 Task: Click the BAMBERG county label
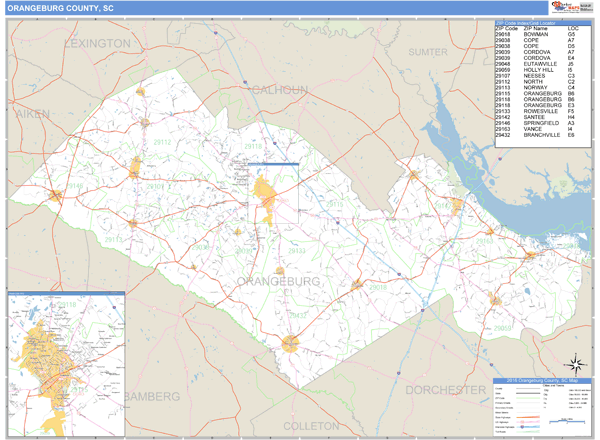(x=152, y=396)
